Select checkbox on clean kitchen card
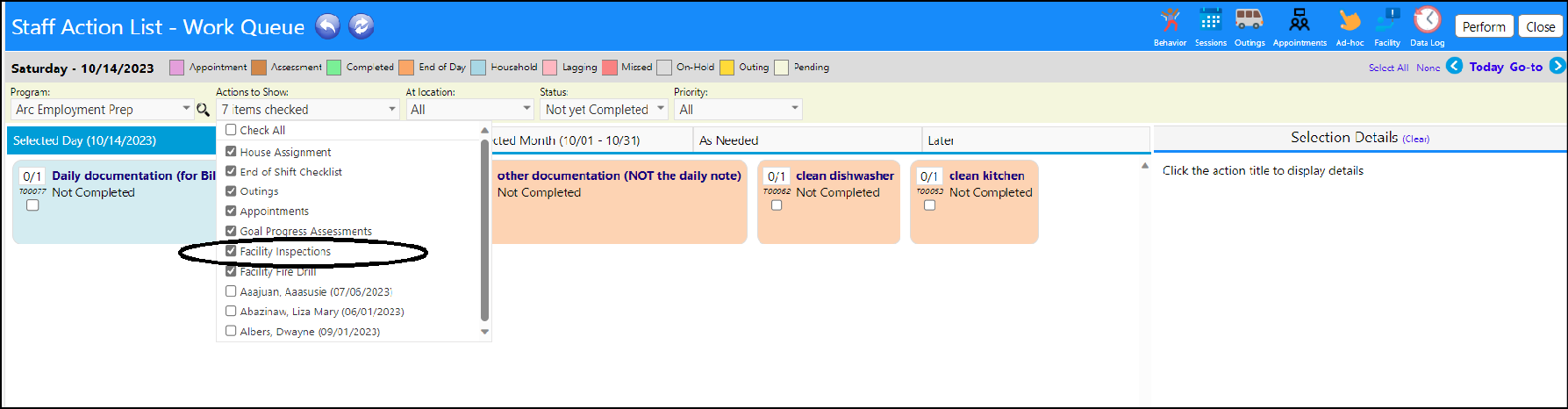This screenshot has height=409, width=1568. (x=930, y=205)
